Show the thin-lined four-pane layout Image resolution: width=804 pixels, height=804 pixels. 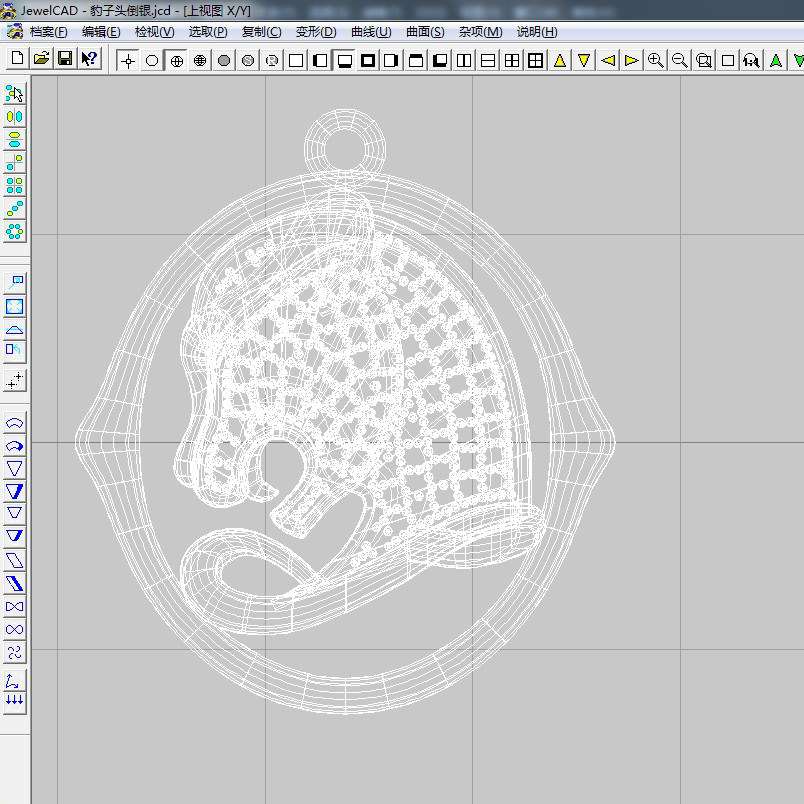click(x=512, y=61)
